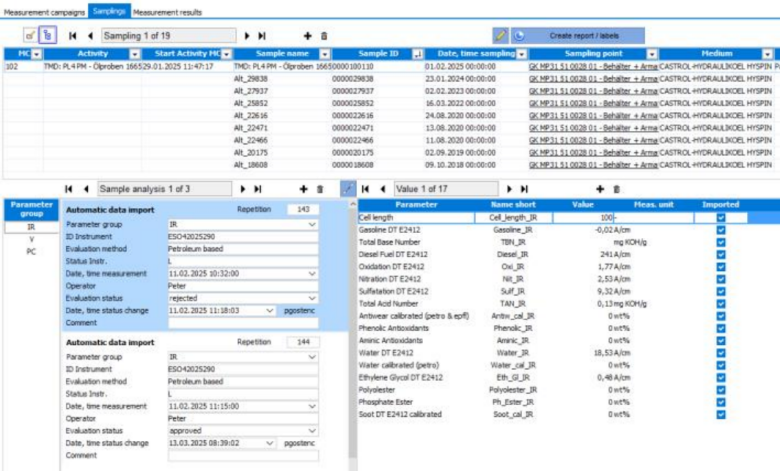Click the edit-list icon at toolbar start
This screenshot has height=471, width=780.
[30, 35]
